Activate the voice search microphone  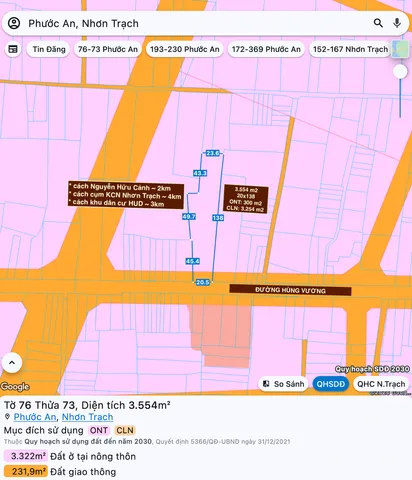[x=397, y=23]
